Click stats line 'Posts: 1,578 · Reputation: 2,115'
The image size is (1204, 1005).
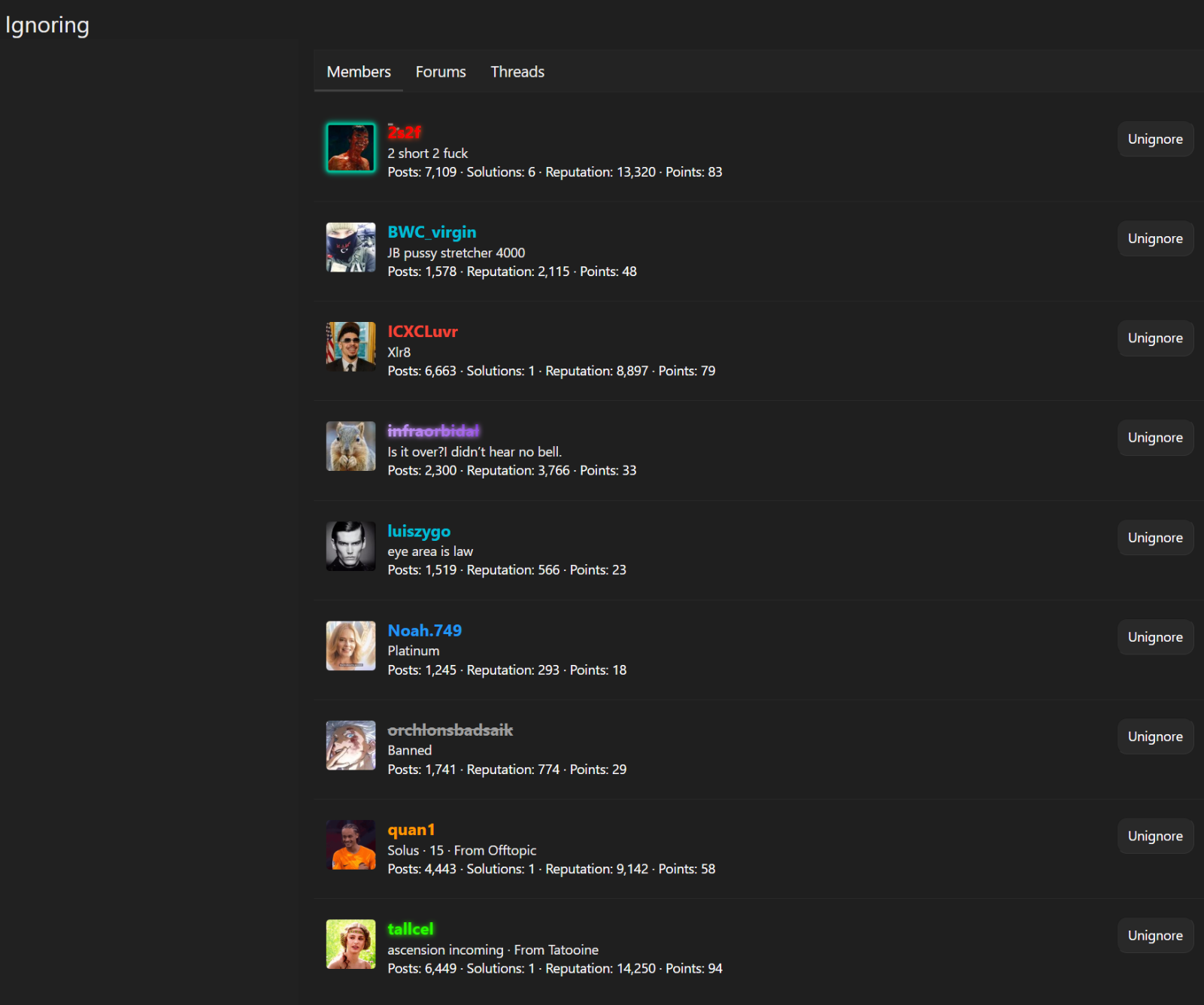(512, 272)
